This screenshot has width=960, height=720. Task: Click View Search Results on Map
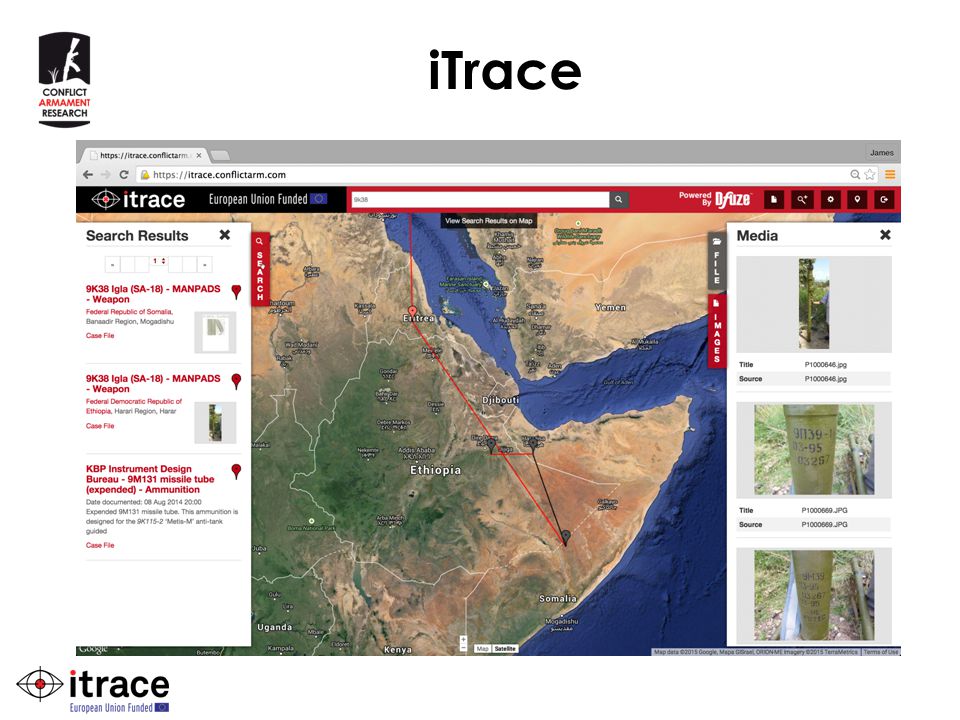pyautogui.click(x=489, y=221)
